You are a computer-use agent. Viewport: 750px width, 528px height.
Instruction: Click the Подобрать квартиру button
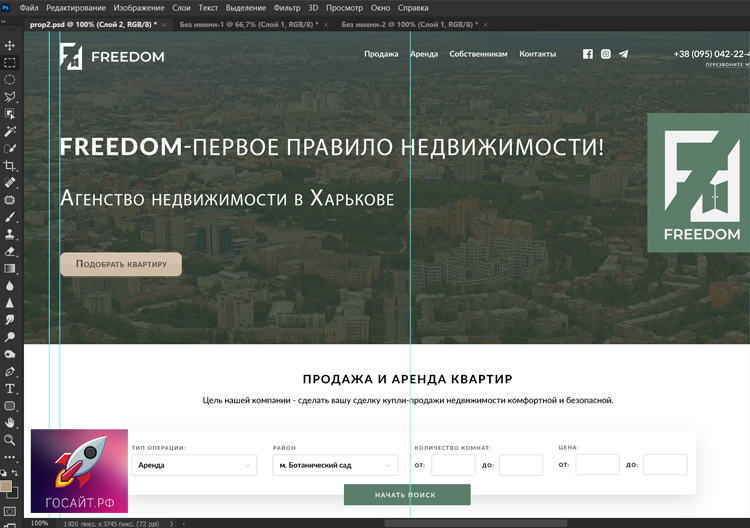coord(121,264)
